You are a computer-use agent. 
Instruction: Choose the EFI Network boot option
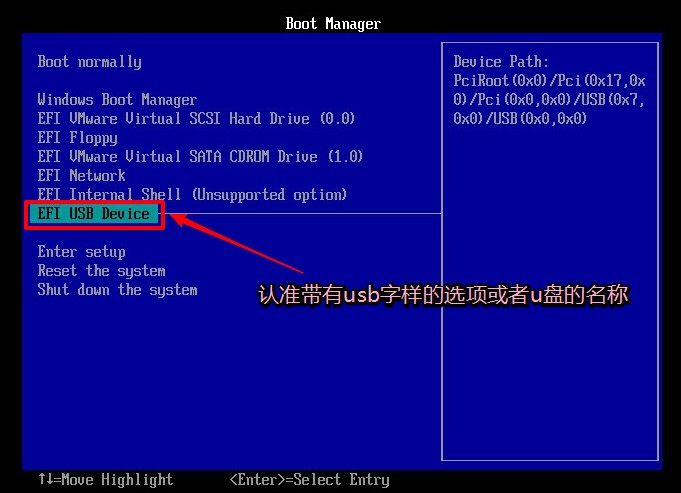coord(81,176)
